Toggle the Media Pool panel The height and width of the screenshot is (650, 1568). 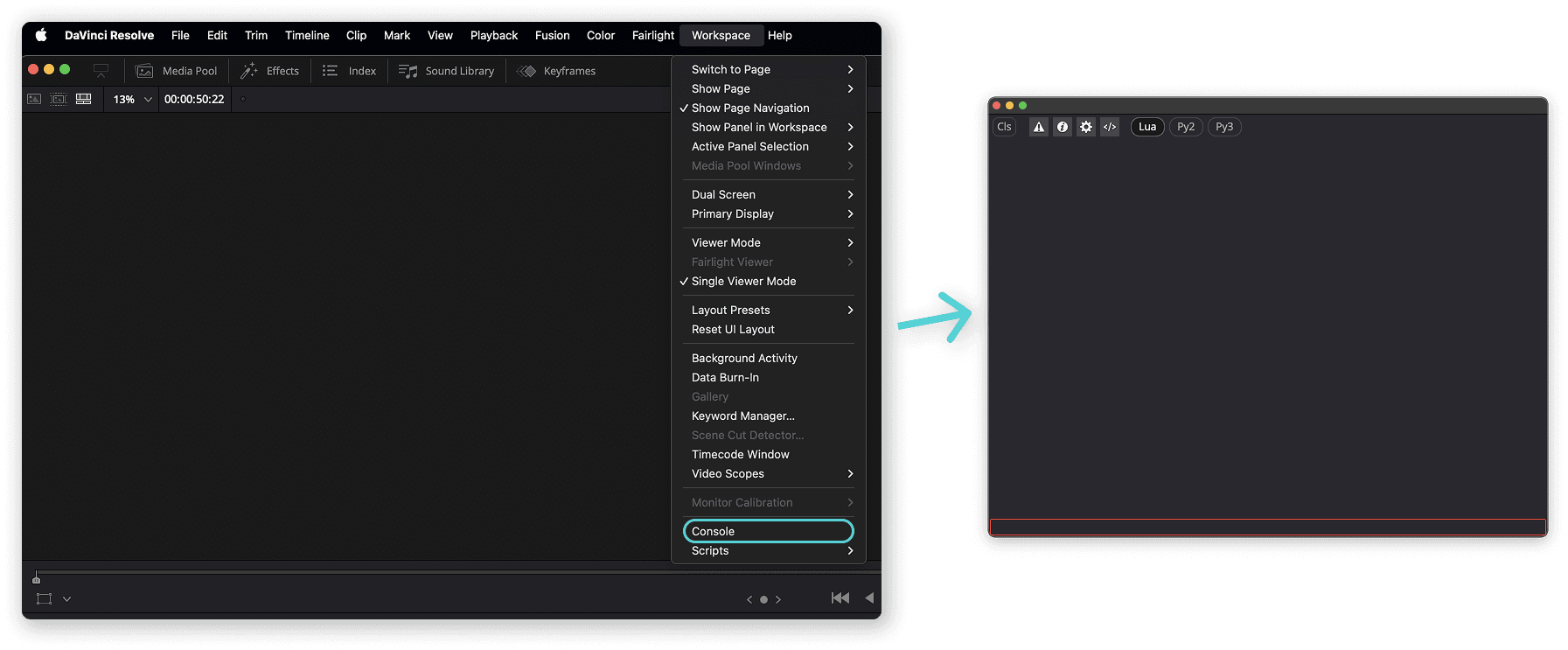tap(177, 71)
